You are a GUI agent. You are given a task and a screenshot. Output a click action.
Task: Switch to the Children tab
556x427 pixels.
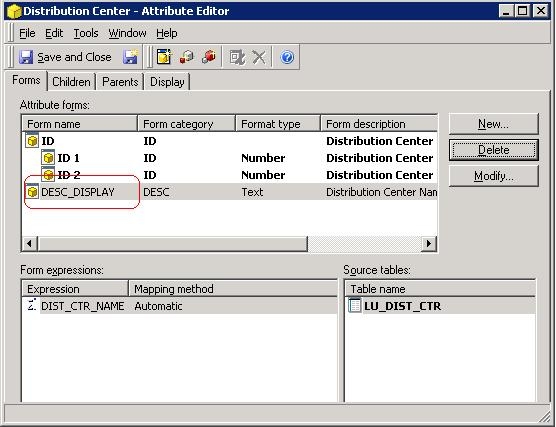coord(71,82)
